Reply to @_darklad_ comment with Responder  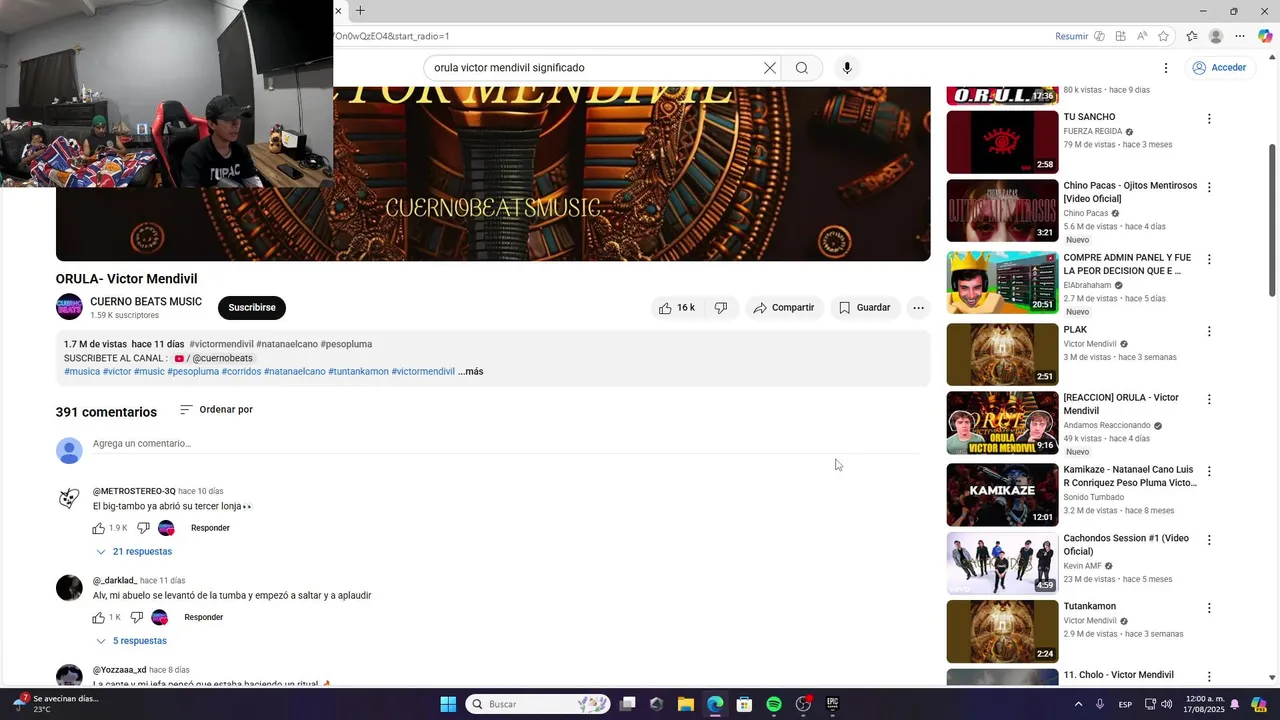point(203,617)
